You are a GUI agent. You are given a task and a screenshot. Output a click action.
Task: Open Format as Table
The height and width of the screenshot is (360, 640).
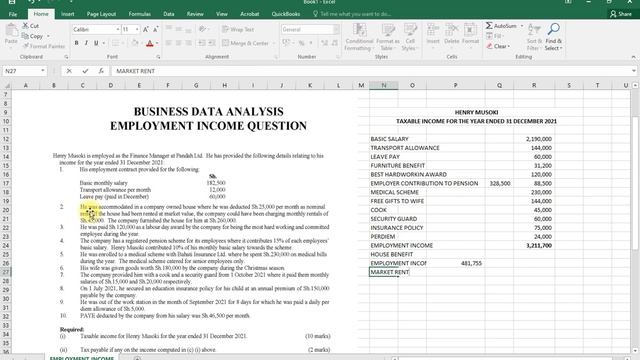point(388,37)
